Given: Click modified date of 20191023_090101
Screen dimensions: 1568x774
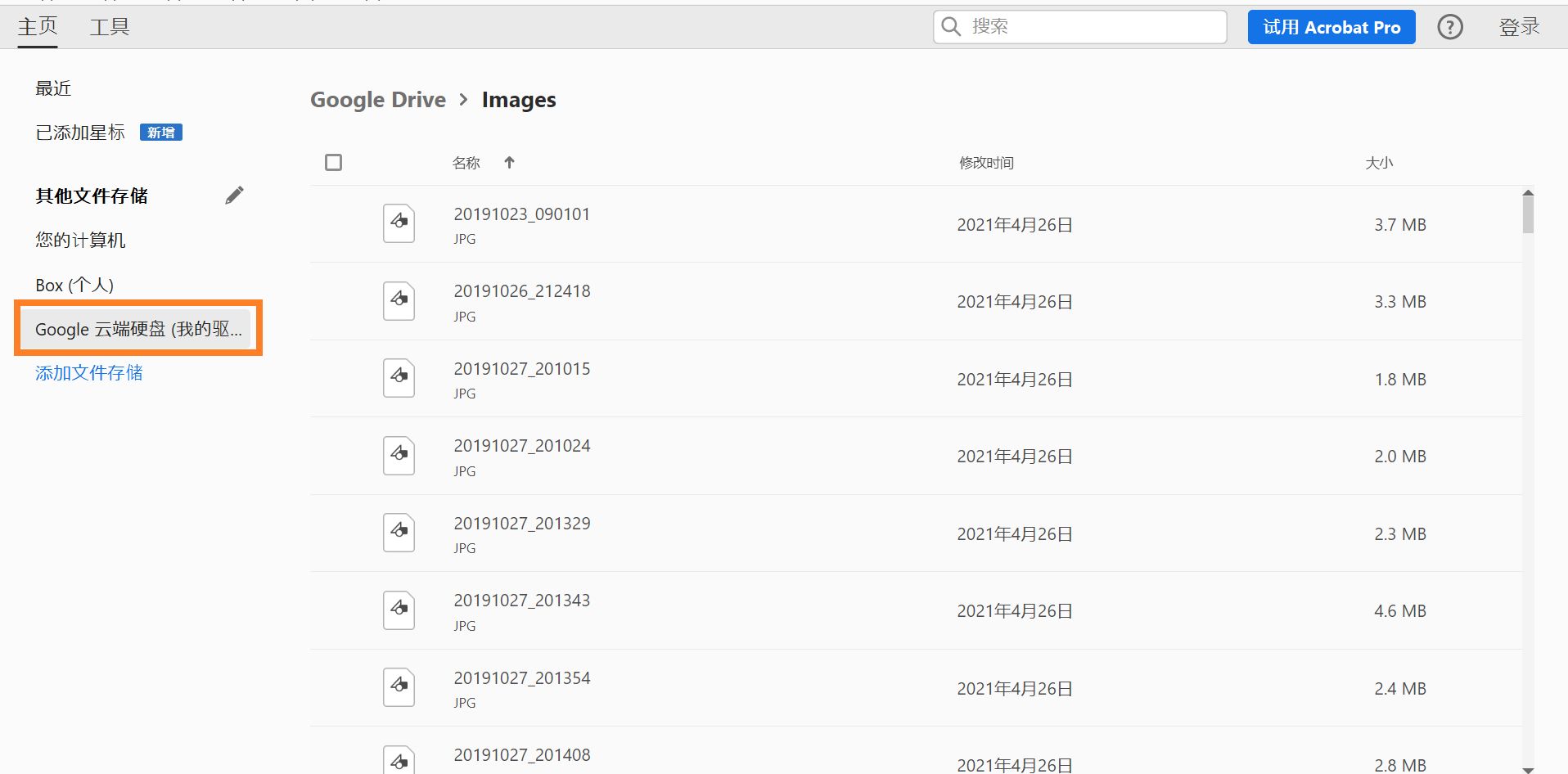Looking at the screenshot, I should click(x=1015, y=225).
